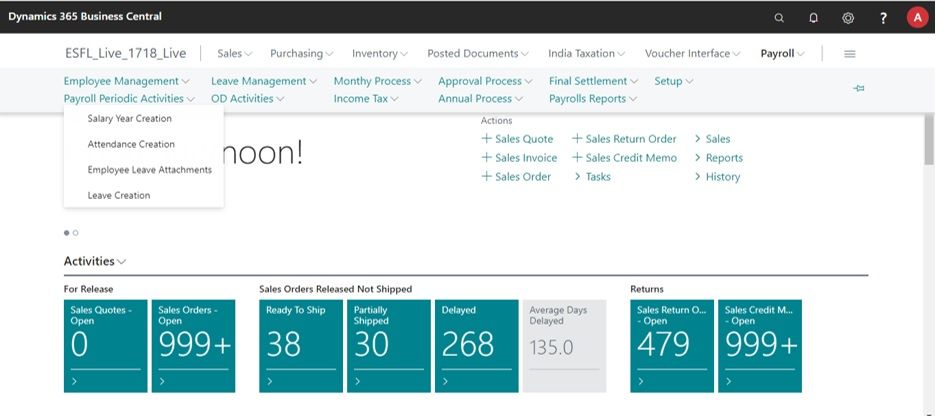Image resolution: width=938 pixels, height=416 pixels.
Task: Open the notifications bell
Action: pyautogui.click(x=813, y=17)
